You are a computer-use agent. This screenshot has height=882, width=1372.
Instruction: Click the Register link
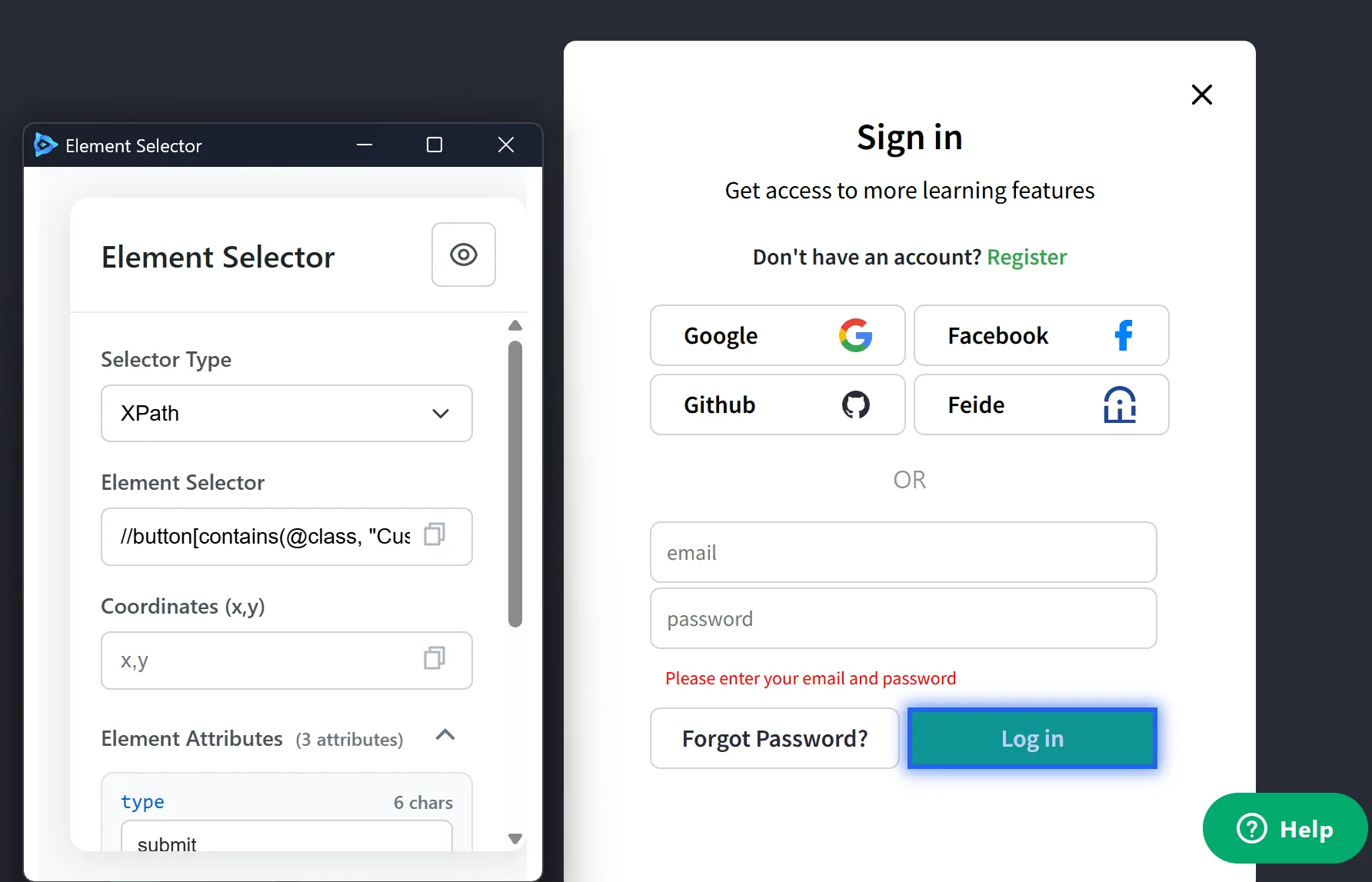pos(1027,257)
